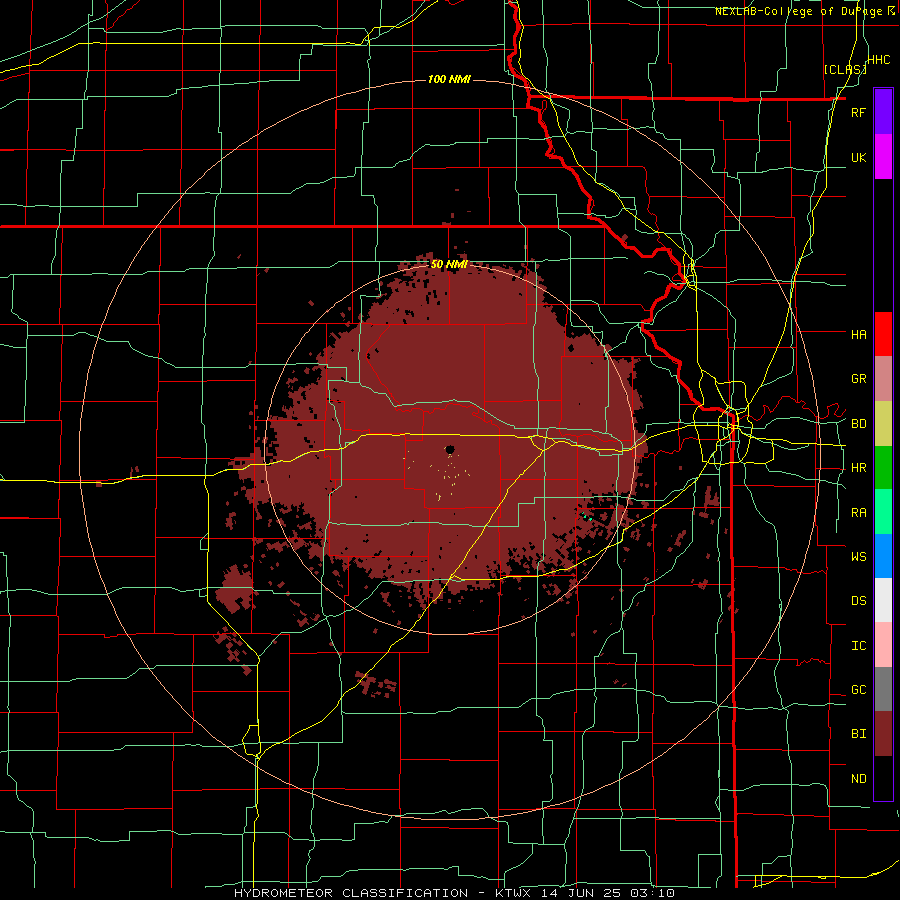Click the black radar site dot at center

pos(450,449)
